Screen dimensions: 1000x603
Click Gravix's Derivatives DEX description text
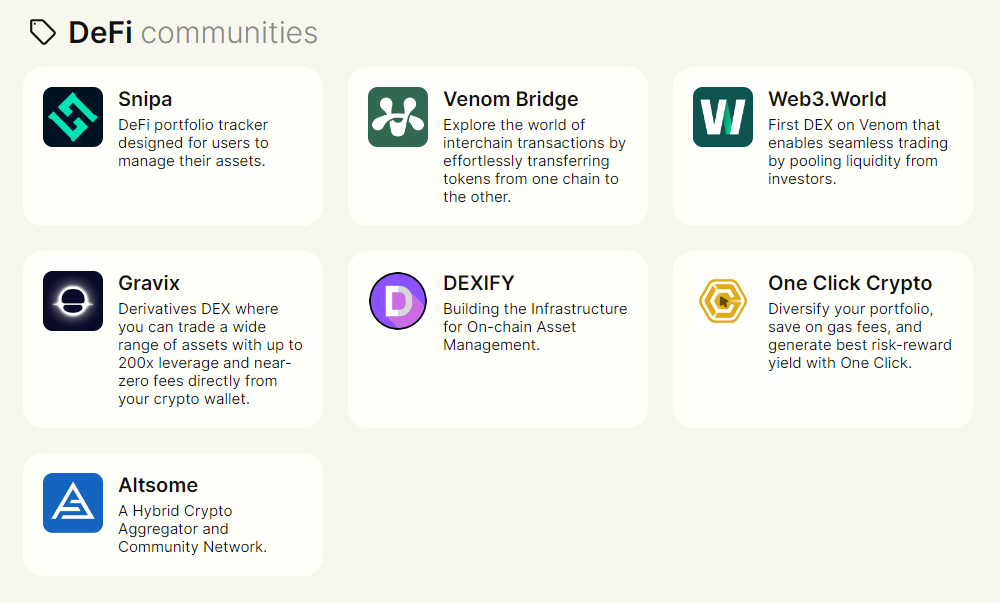point(210,354)
